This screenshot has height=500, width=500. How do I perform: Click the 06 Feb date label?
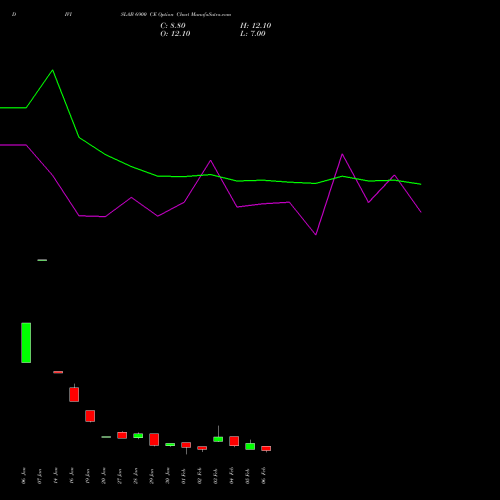pos(263,476)
